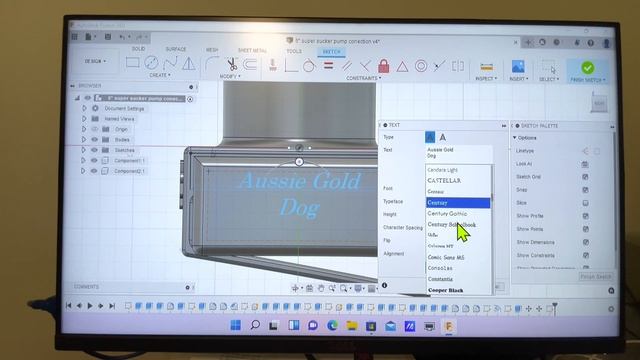Open the Constraints dropdown menu
The image size is (640, 360).
(364, 78)
